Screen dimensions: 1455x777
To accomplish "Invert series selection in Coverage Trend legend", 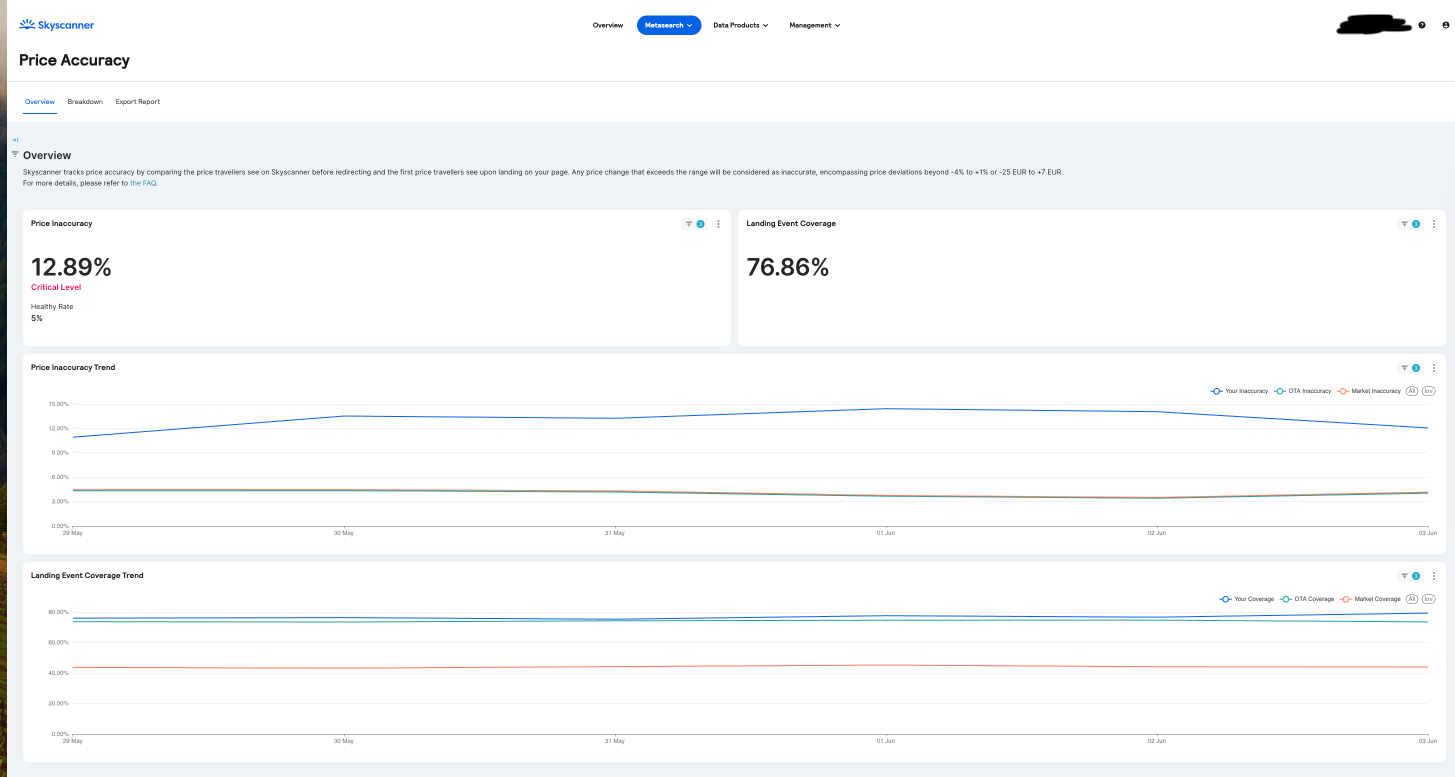I will [1429, 599].
